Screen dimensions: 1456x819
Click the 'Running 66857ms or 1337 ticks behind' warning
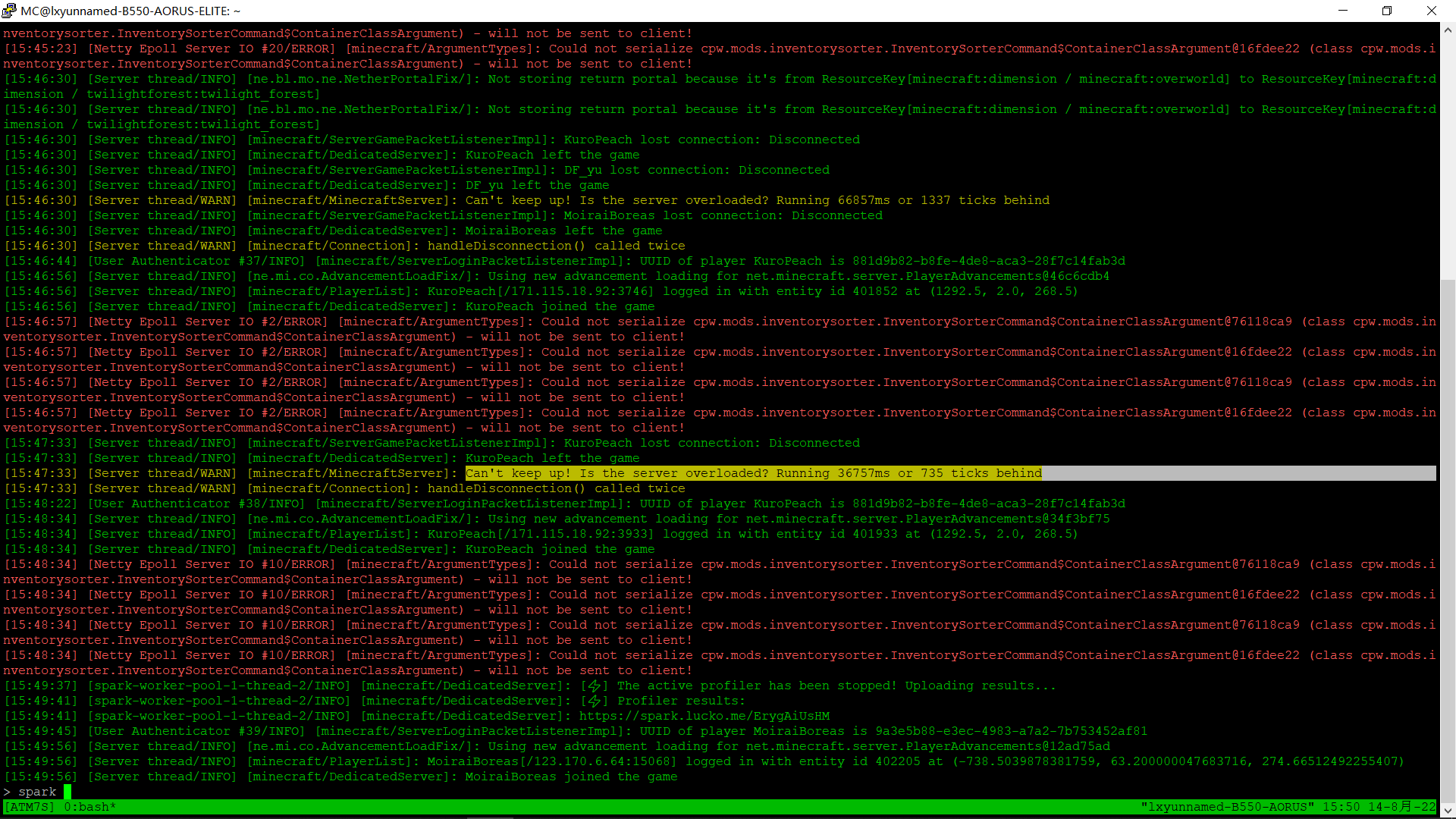coord(913,200)
